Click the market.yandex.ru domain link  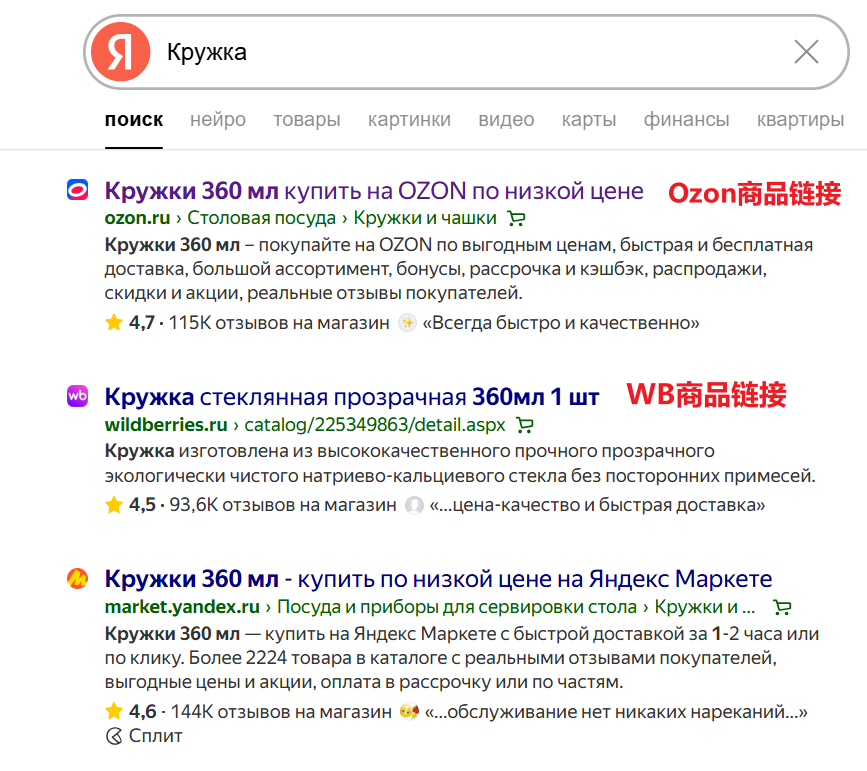(x=182, y=607)
